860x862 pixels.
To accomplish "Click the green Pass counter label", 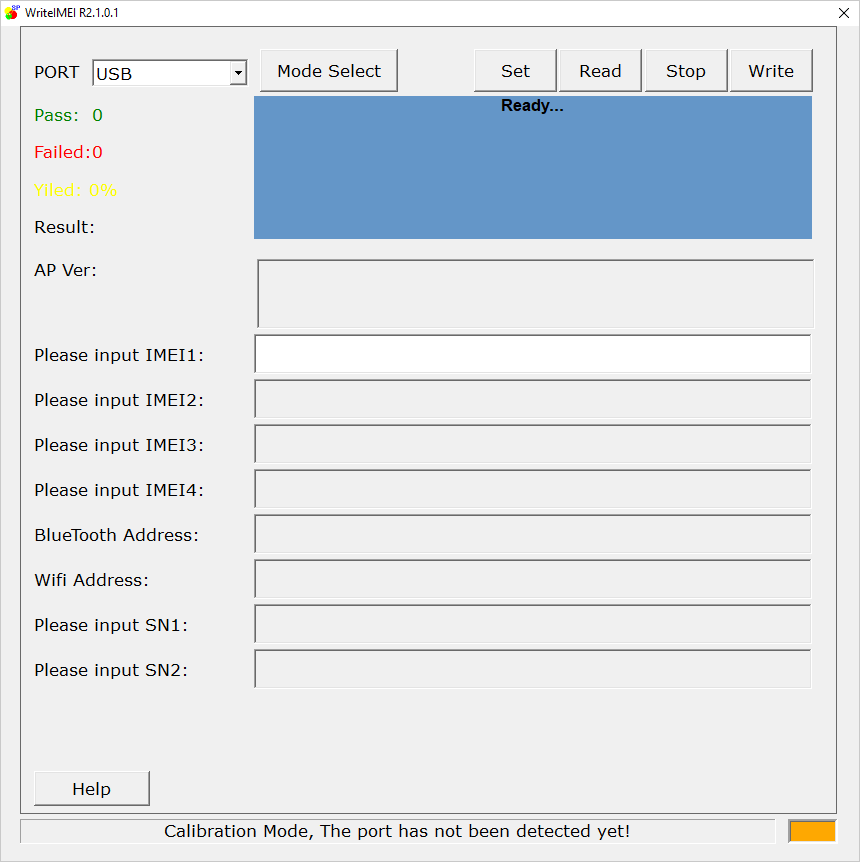I will click(x=67, y=115).
